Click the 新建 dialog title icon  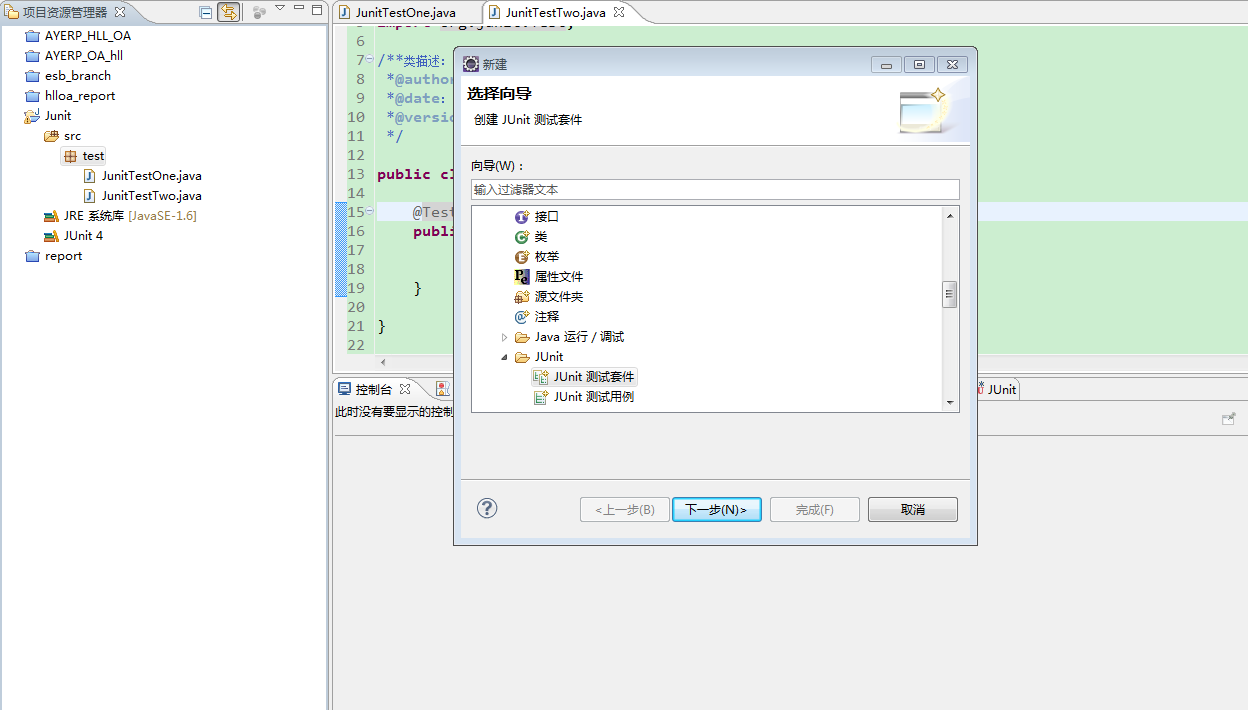click(x=470, y=64)
